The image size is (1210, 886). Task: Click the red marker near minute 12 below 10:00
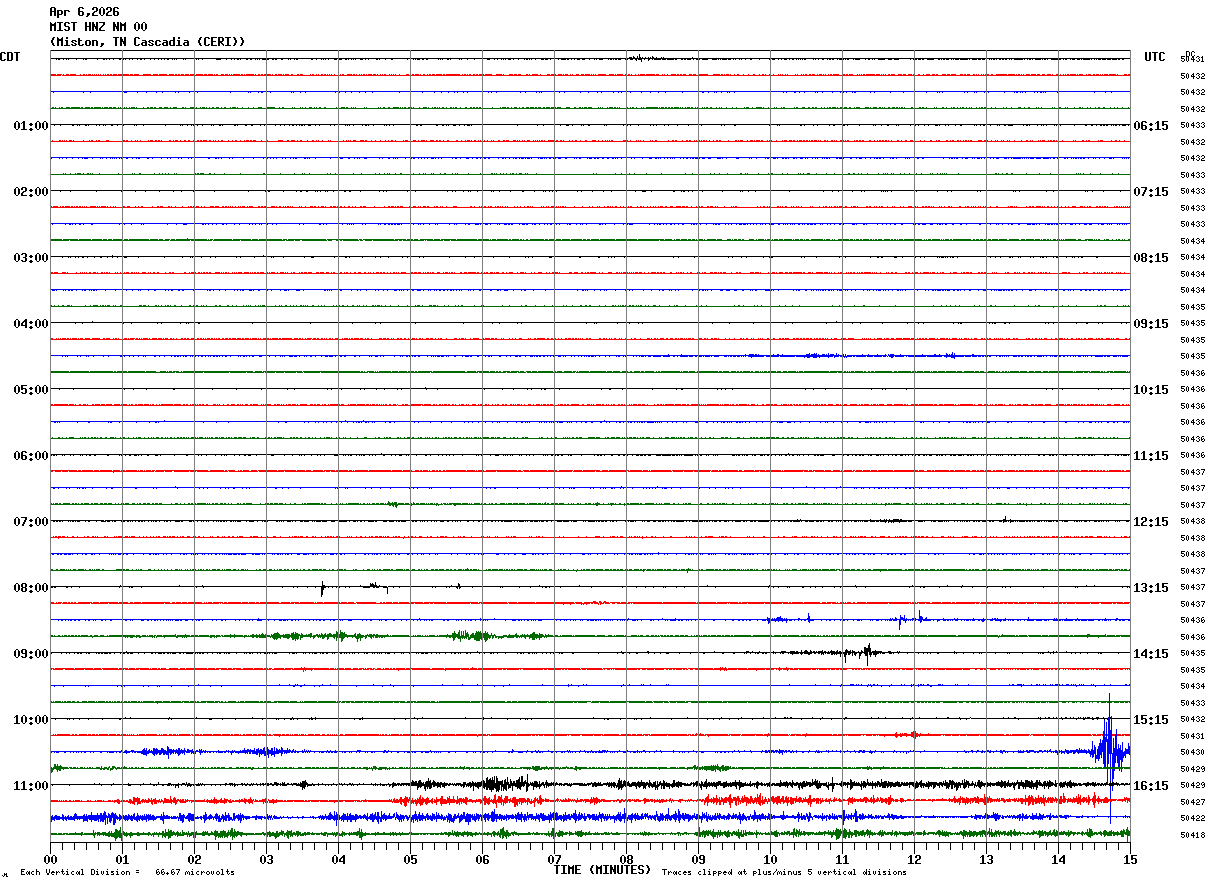tap(913, 735)
